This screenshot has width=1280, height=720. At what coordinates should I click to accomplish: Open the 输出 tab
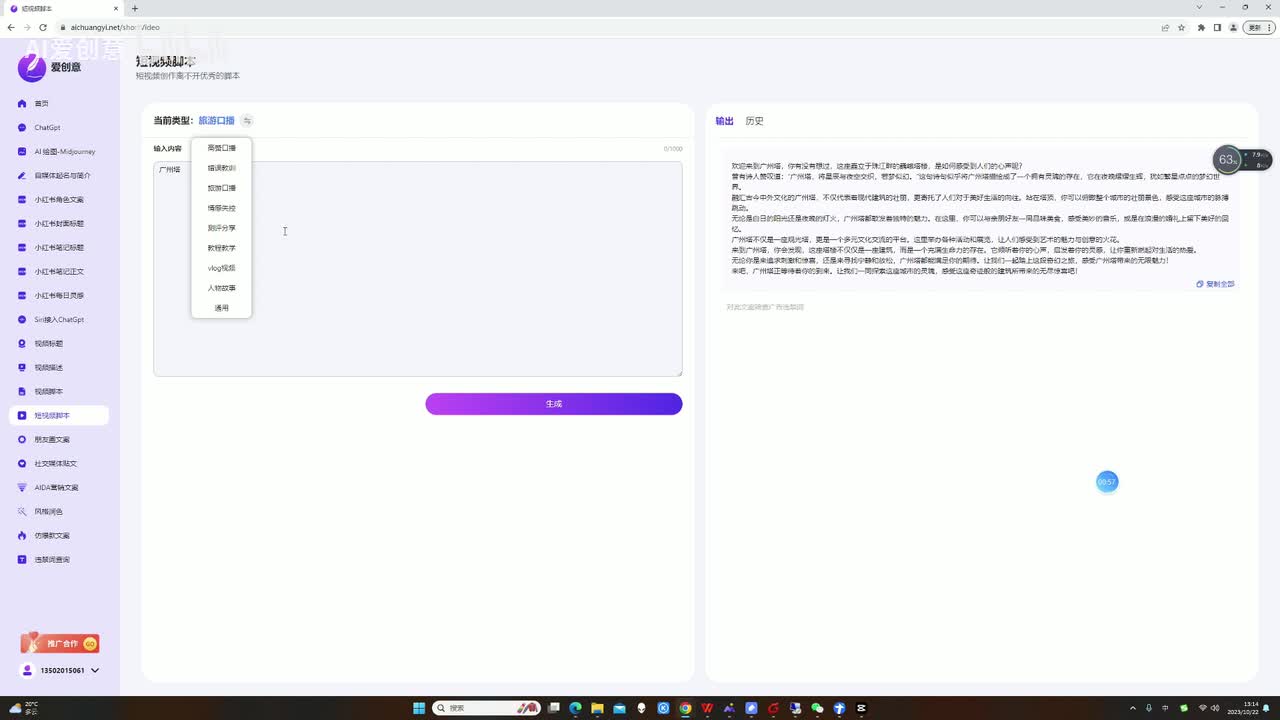tap(724, 121)
